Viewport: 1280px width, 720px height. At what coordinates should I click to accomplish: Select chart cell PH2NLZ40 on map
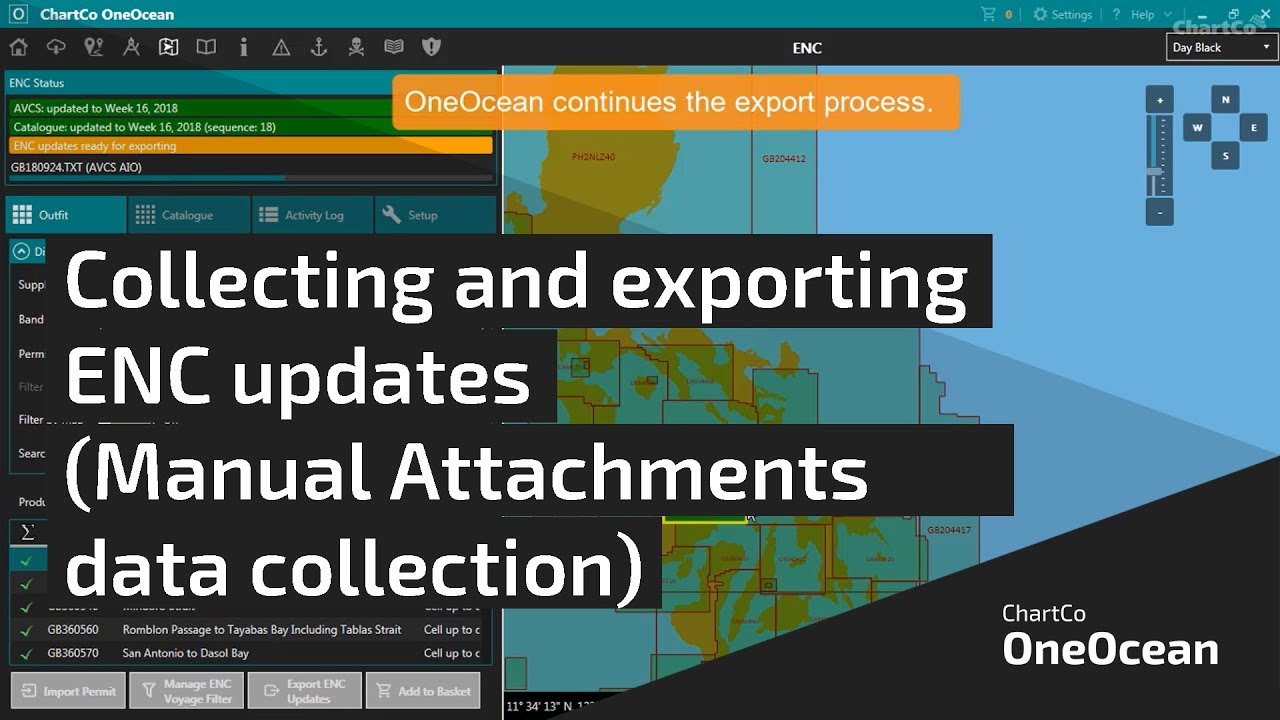pos(593,157)
